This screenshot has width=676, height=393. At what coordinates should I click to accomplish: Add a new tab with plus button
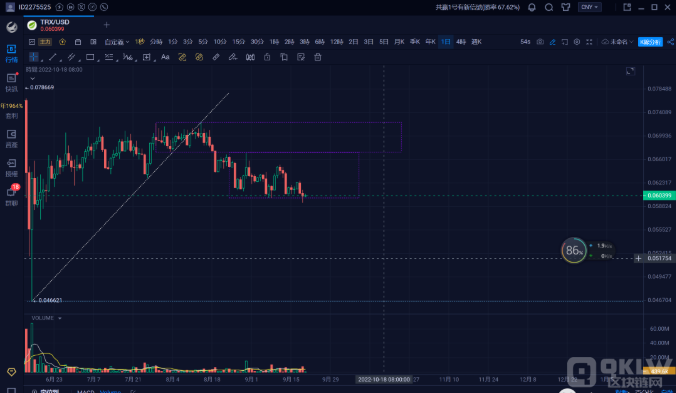pos(106,25)
